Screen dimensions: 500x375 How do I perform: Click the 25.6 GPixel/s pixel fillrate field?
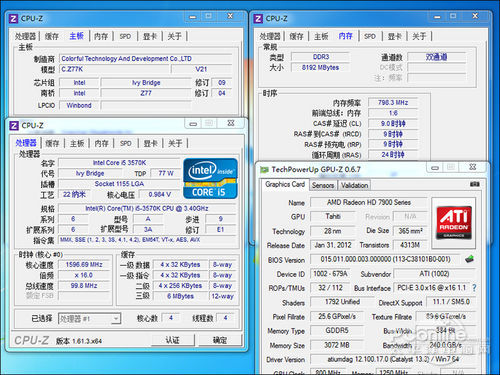pos(337,316)
